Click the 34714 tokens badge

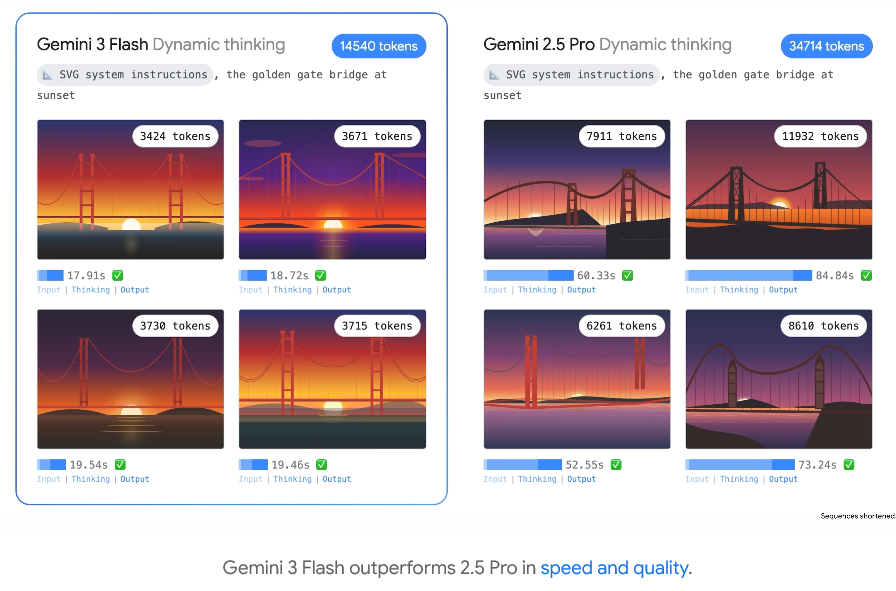pyautogui.click(x=826, y=46)
